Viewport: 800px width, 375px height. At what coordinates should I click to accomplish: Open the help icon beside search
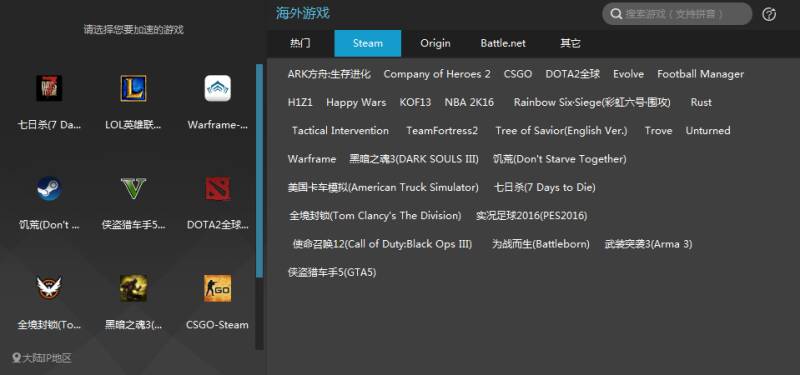769,14
